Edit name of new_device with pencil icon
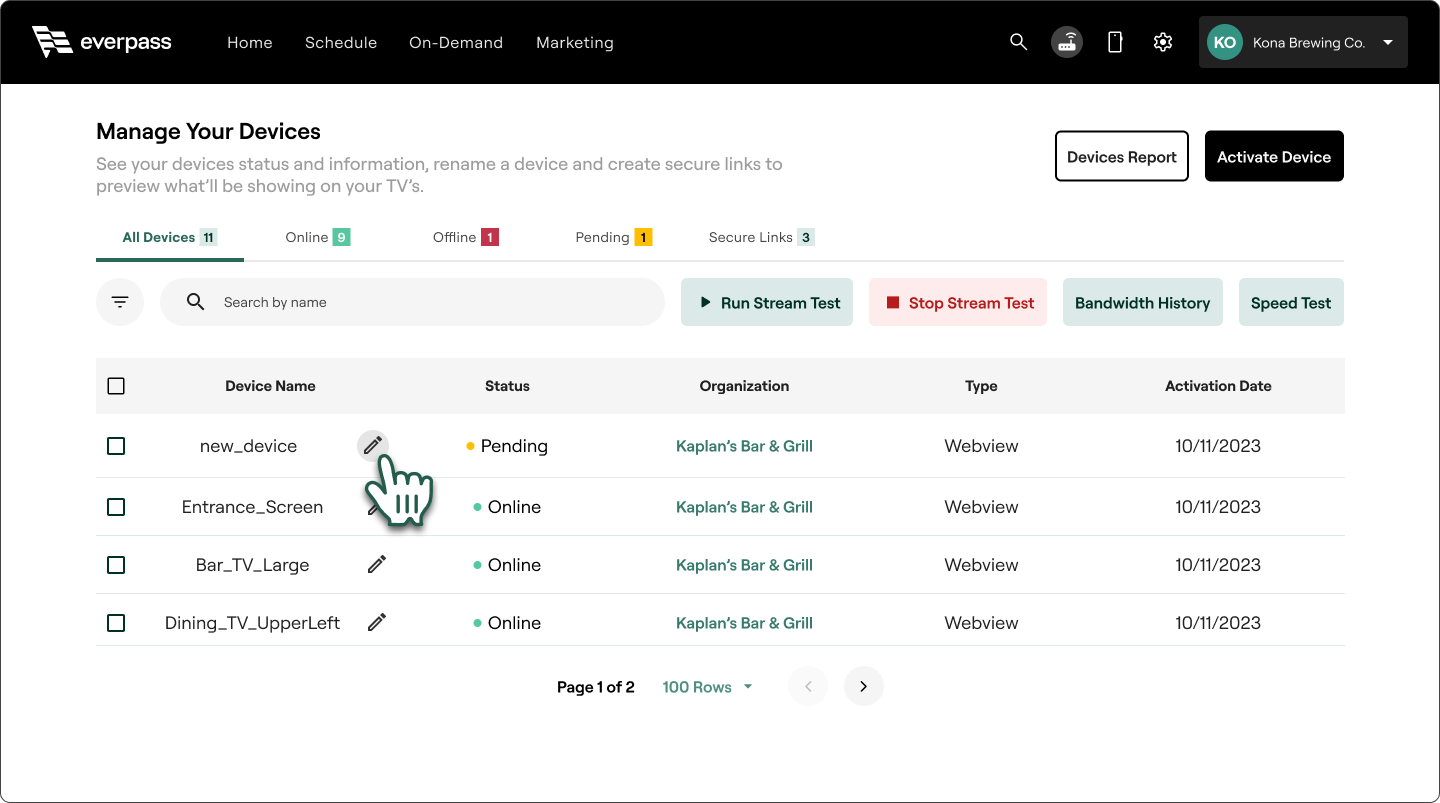Viewport: 1440px width, 803px height. click(373, 445)
